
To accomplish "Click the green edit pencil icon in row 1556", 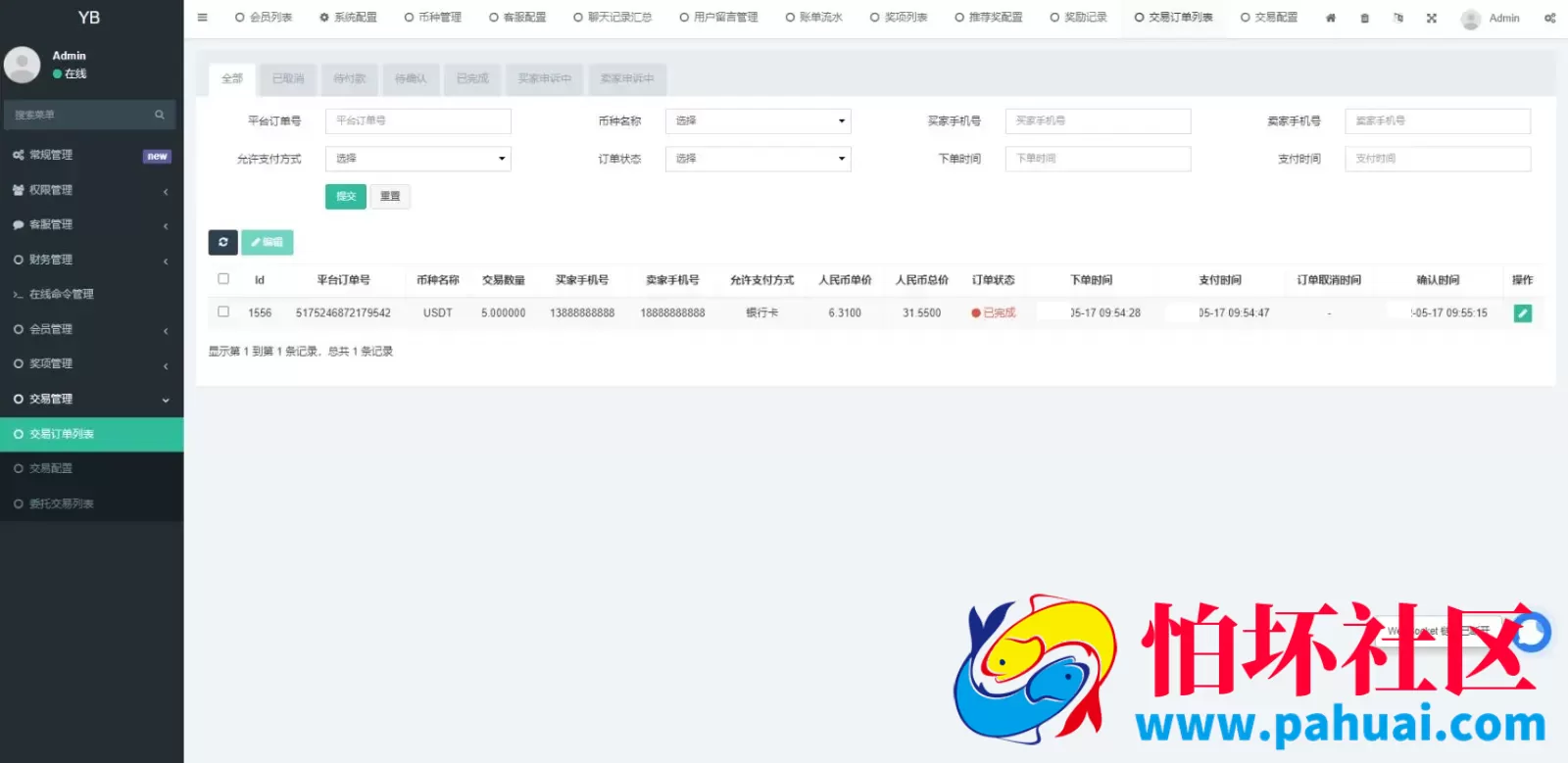I will coord(1522,313).
